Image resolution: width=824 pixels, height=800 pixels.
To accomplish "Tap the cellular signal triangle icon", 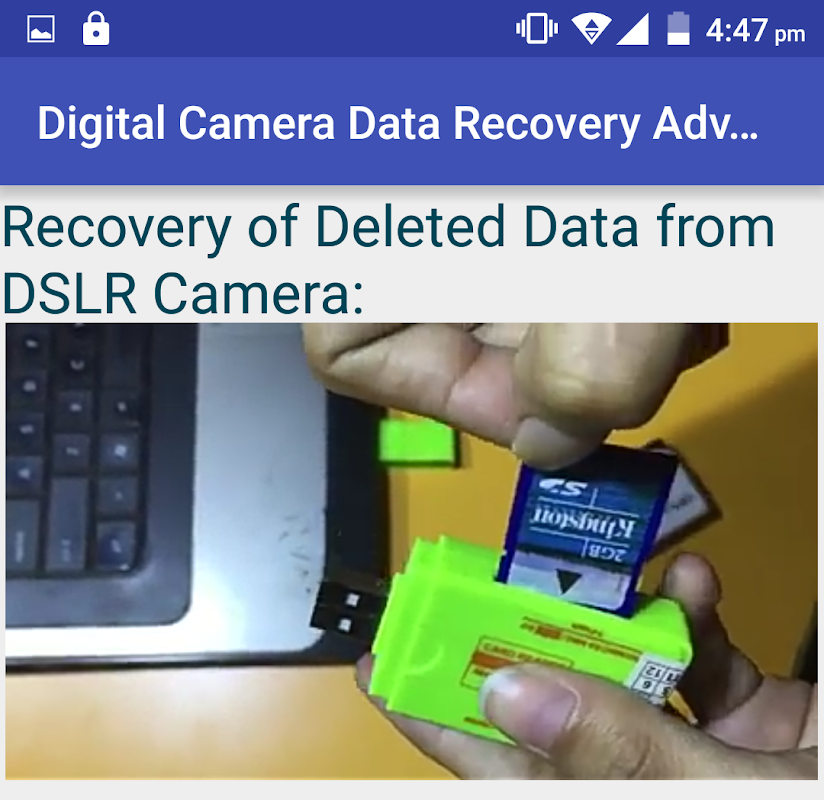I will (x=632, y=29).
